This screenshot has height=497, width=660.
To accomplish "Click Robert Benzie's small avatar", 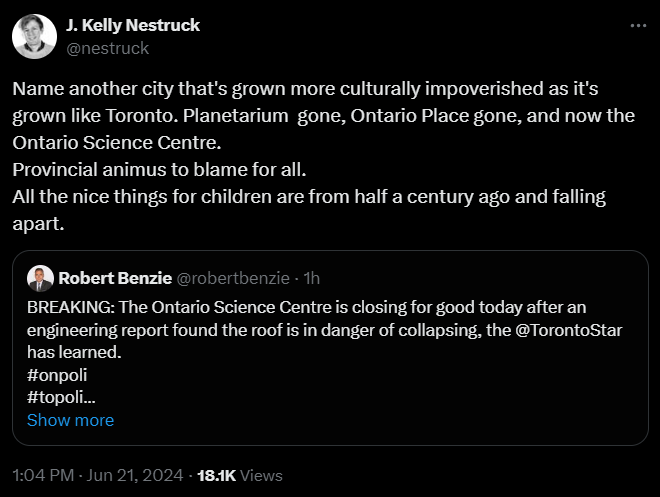I will (39, 277).
